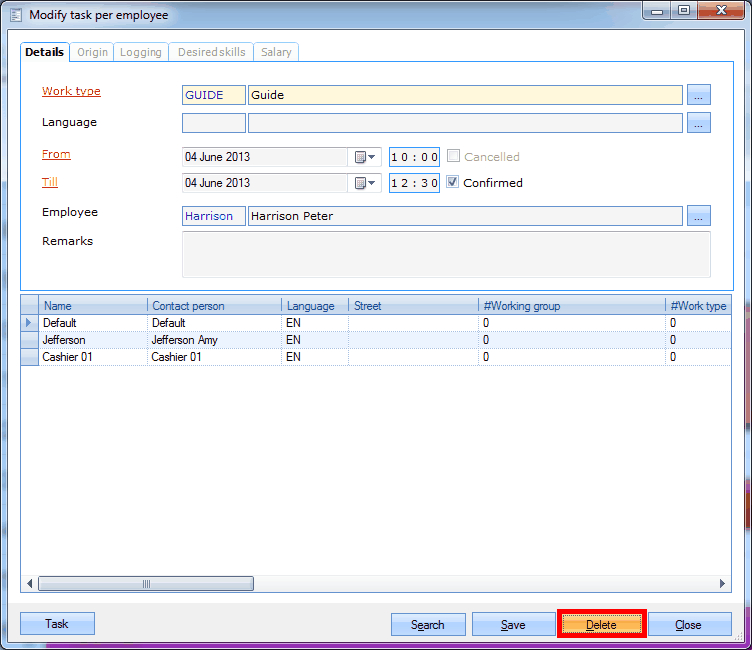This screenshot has width=752, height=650.
Task: Click the Search button
Action: pyautogui.click(x=428, y=625)
